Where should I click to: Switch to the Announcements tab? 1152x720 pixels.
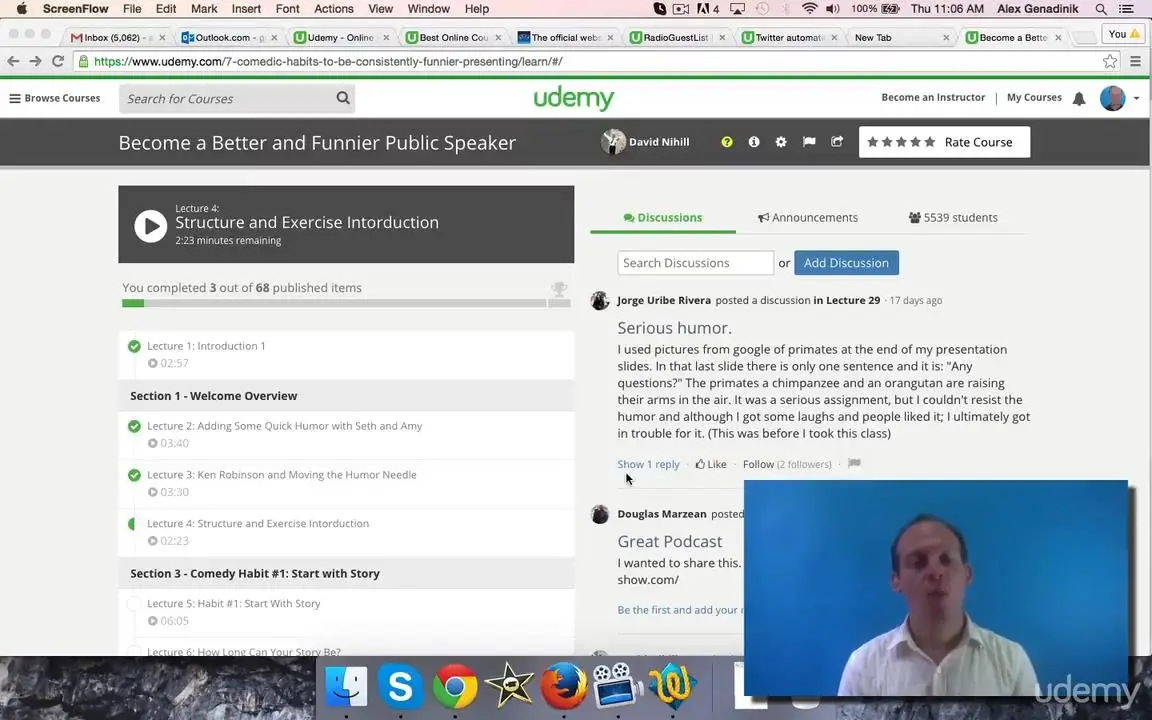[807, 217]
